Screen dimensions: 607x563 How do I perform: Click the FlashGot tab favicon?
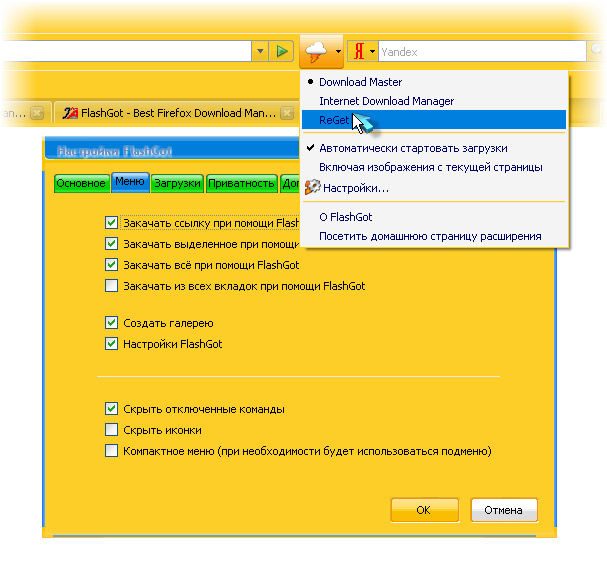tap(70, 113)
